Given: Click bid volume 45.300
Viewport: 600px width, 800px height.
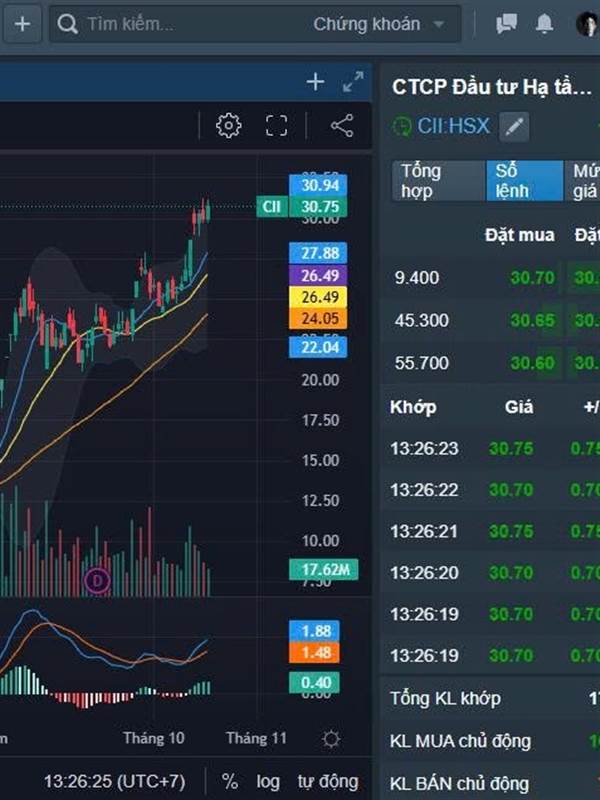Looking at the screenshot, I should (x=421, y=320).
